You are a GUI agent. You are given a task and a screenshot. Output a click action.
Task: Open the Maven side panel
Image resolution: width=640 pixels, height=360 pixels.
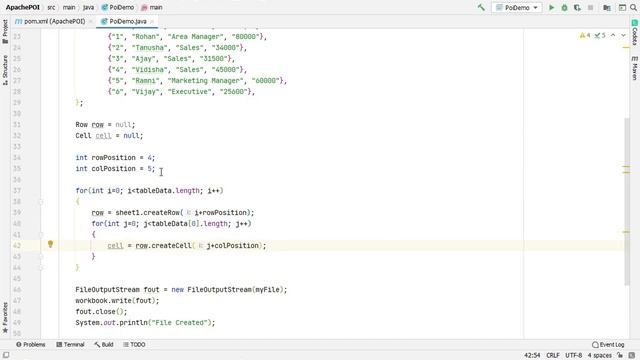tap(635, 68)
